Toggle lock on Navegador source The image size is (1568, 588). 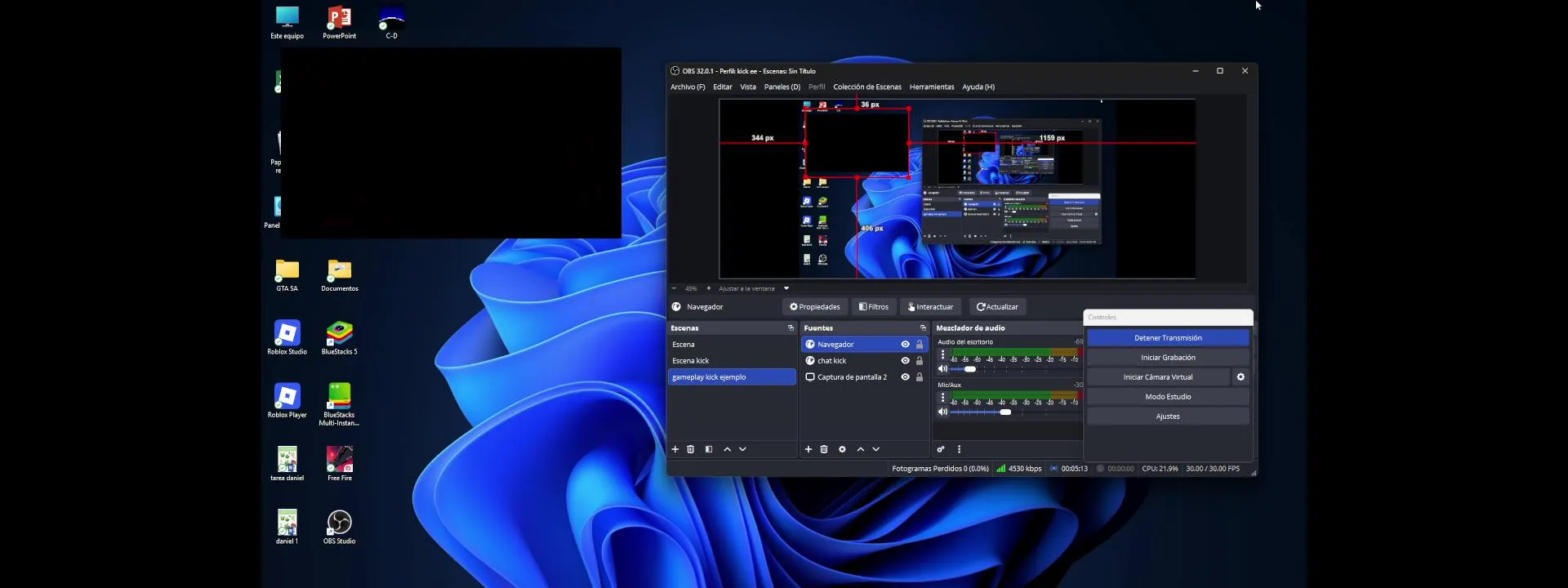click(x=920, y=345)
